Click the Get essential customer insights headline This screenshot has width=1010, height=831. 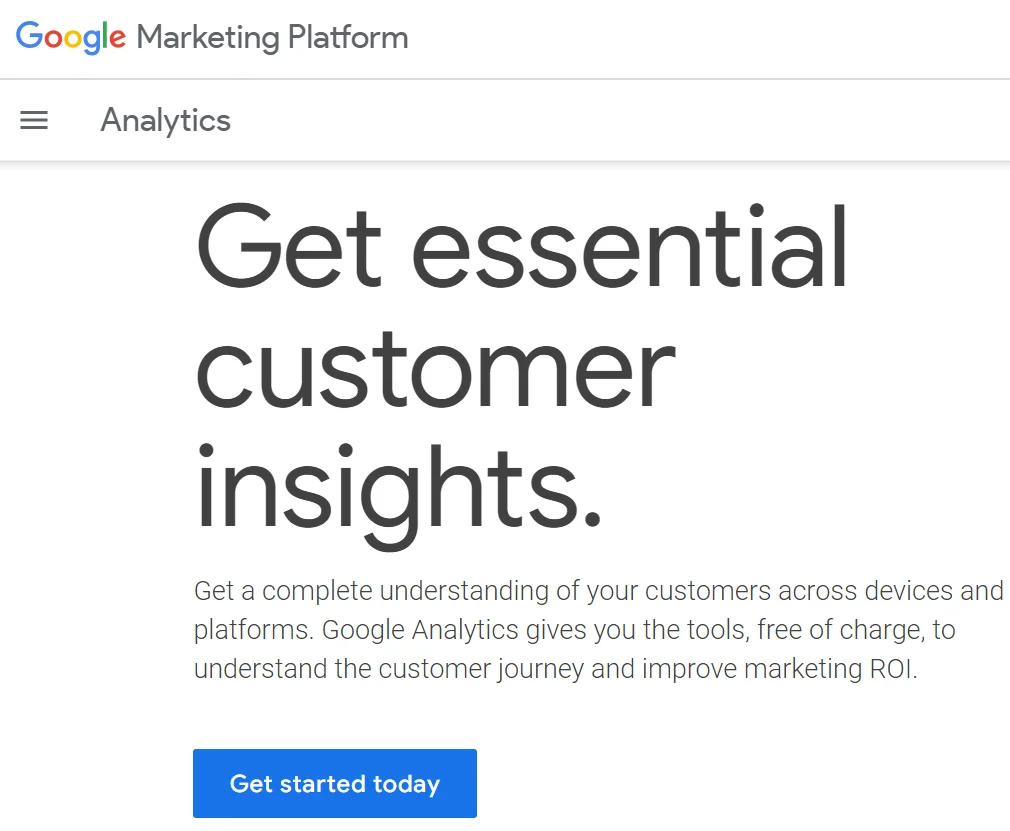pyautogui.click(x=520, y=365)
